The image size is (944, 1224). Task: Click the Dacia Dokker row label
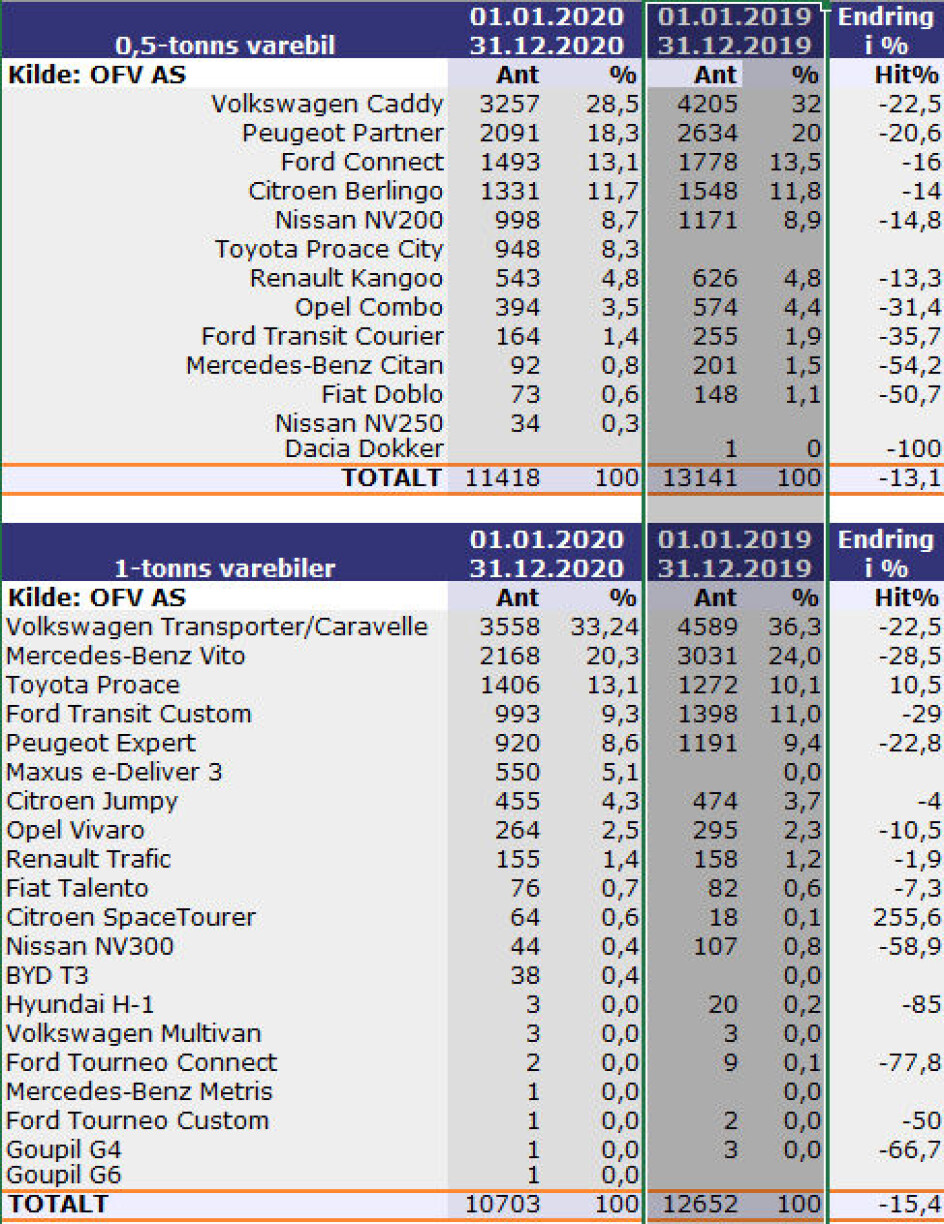click(364, 449)
